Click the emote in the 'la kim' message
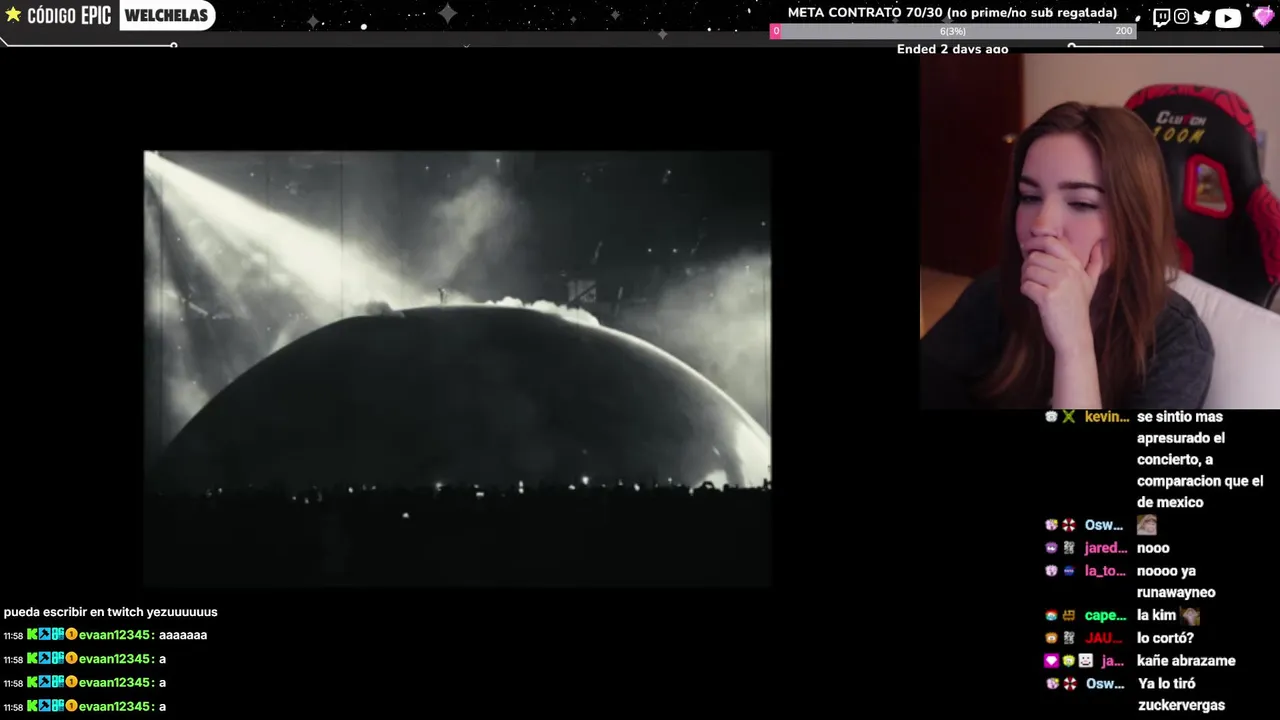The image size is (1280, 720). pyautogui.click(x=1189, y=616)
